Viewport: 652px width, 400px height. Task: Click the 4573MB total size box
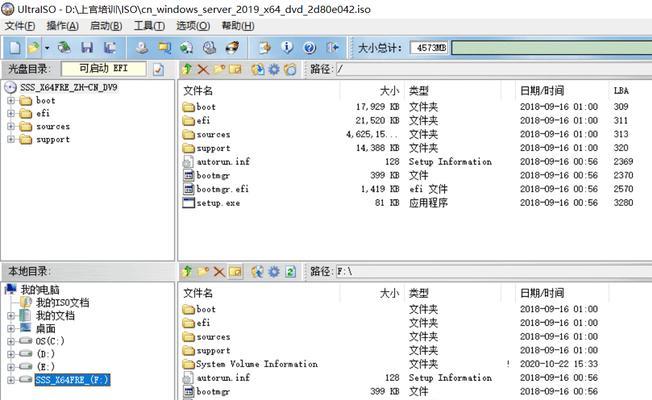(429, 47)
